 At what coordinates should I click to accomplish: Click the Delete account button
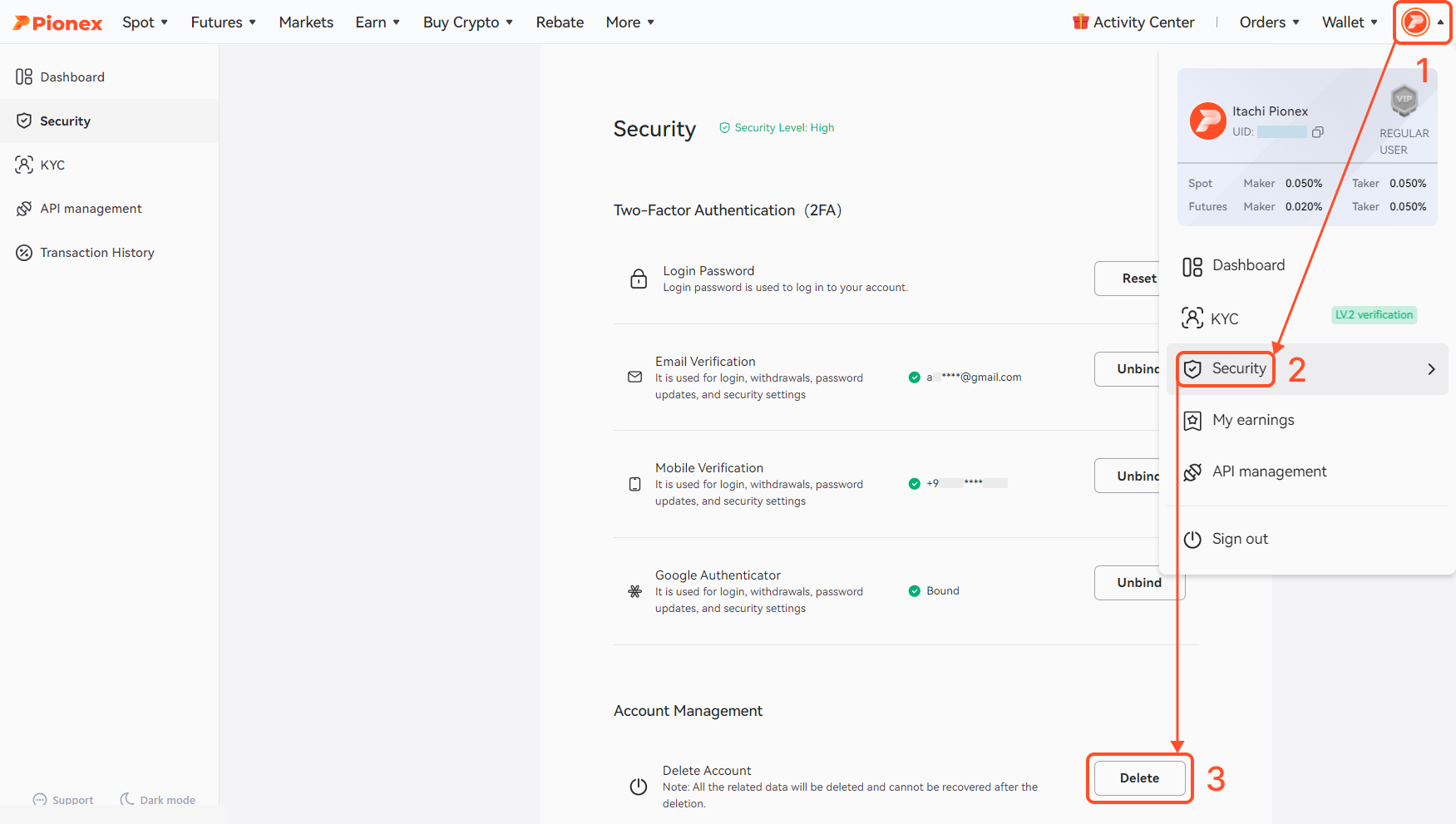pos(1139,778)
